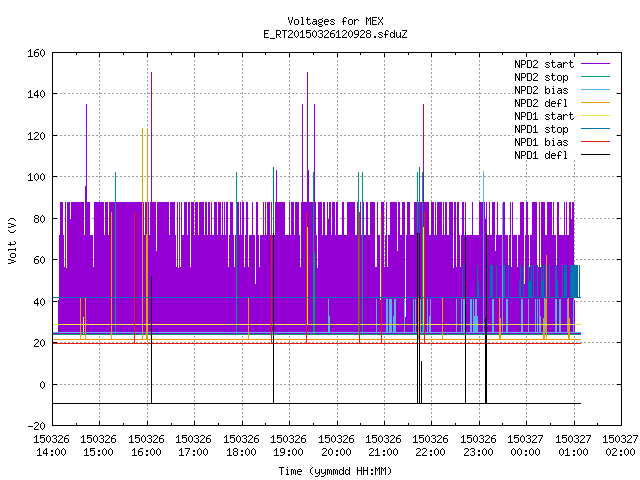This screenshot has width=640, height=480.
Task: Click the 150326 21:00 time tick label
Action: click(383, 446)
